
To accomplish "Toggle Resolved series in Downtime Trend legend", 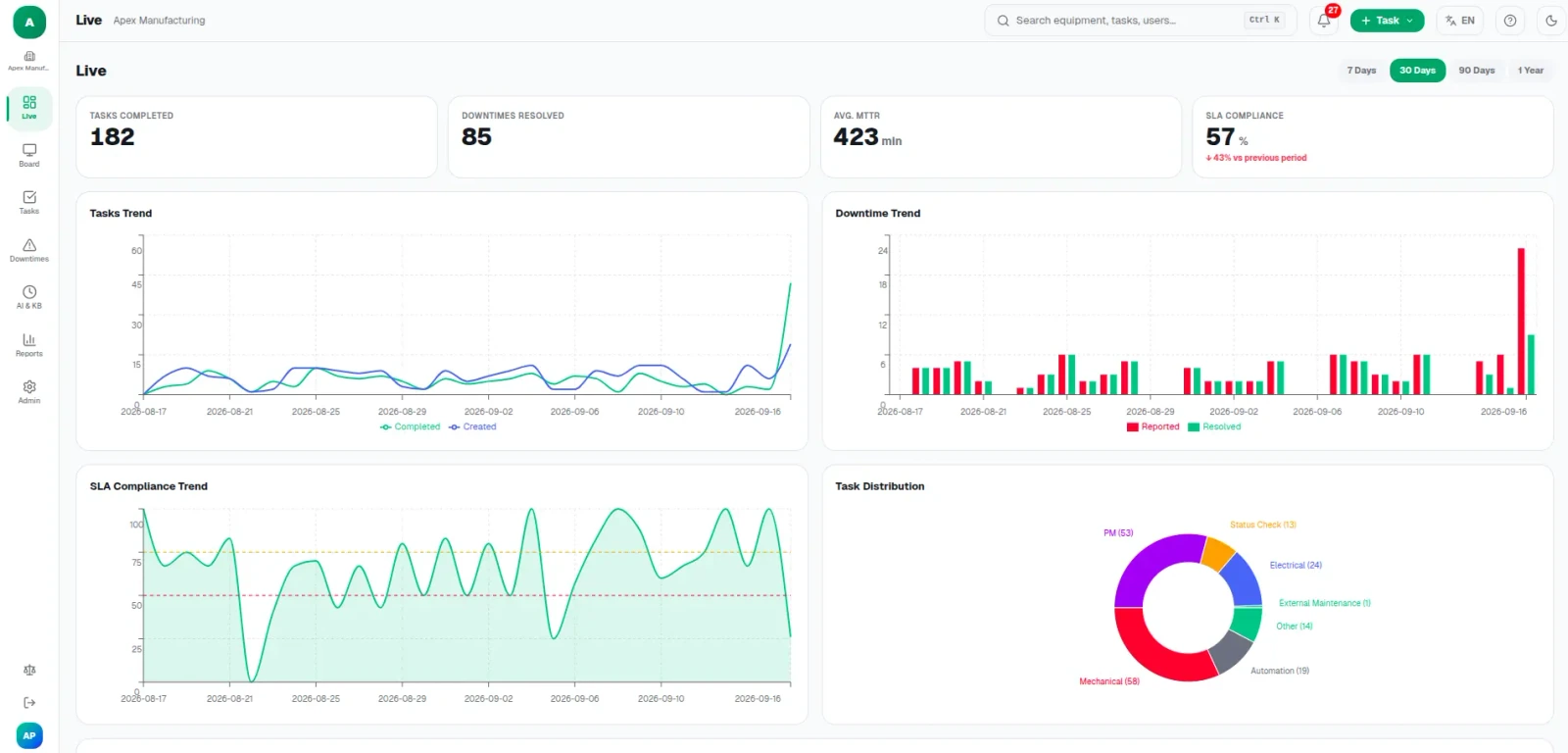I will (1214, 427).
